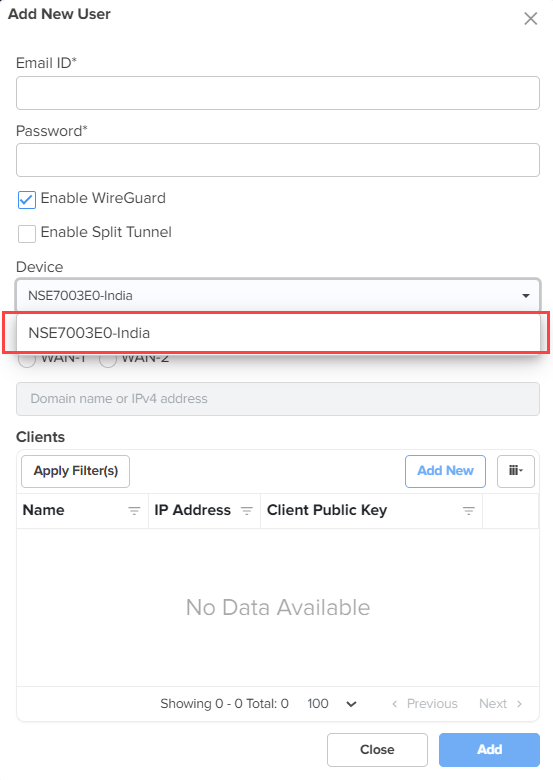Image resolution: width=553 pixels, height=780 pixels.
Task: Choose NSE7003E0-India from the dropdown list
Action: 278,333
